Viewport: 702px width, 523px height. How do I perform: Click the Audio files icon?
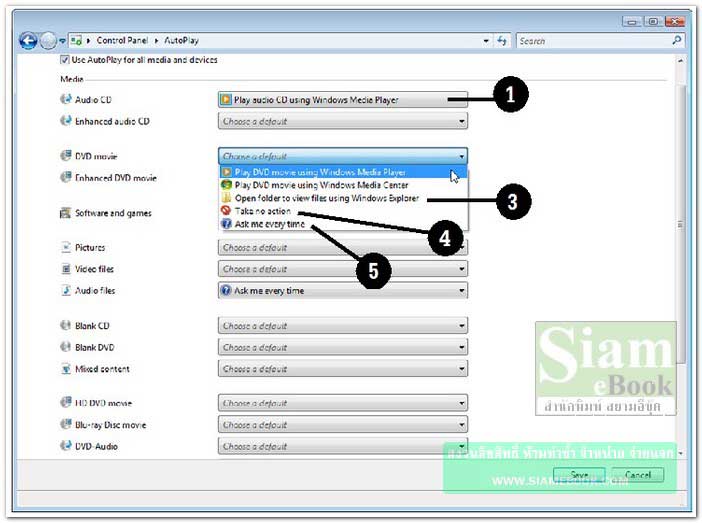tap(66, 290)
